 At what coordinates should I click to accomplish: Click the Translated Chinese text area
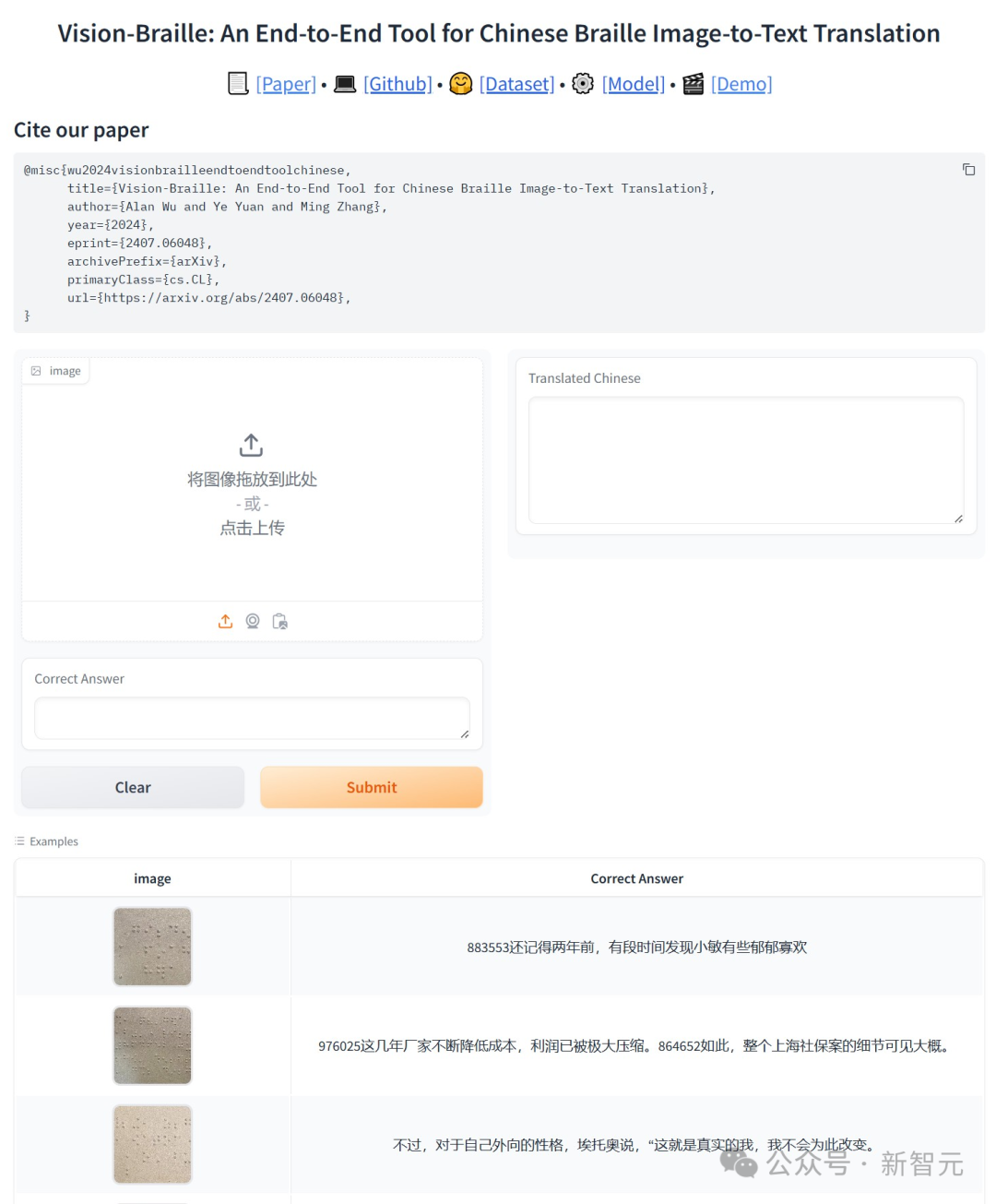click(x=746, y=460)
